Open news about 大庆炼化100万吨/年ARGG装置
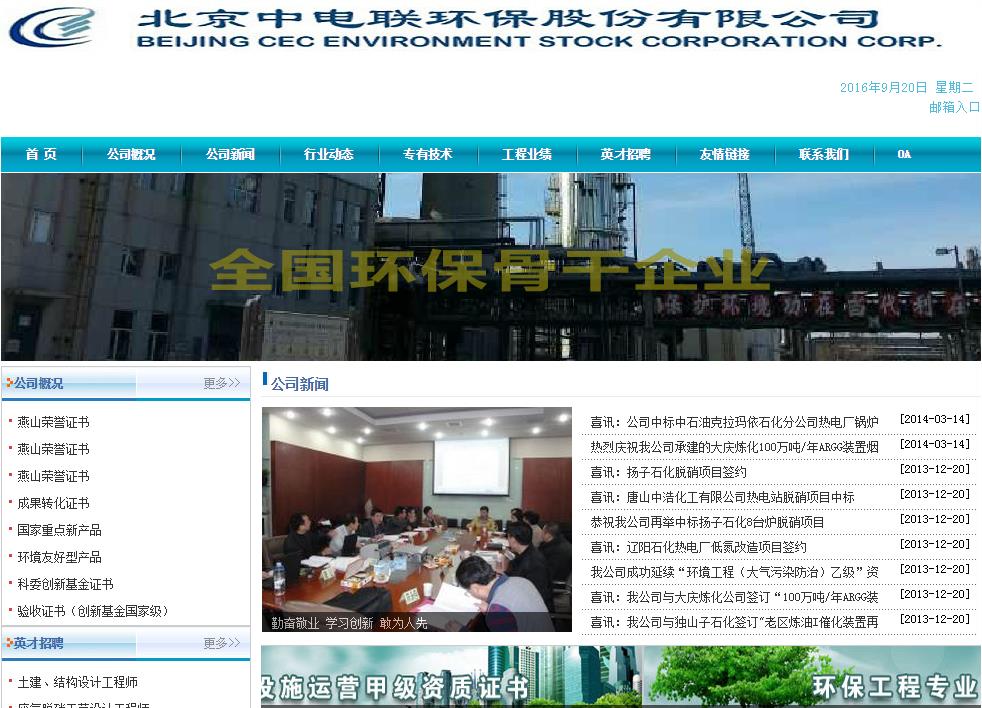982x708 pixels. click(x=734, y=447)
